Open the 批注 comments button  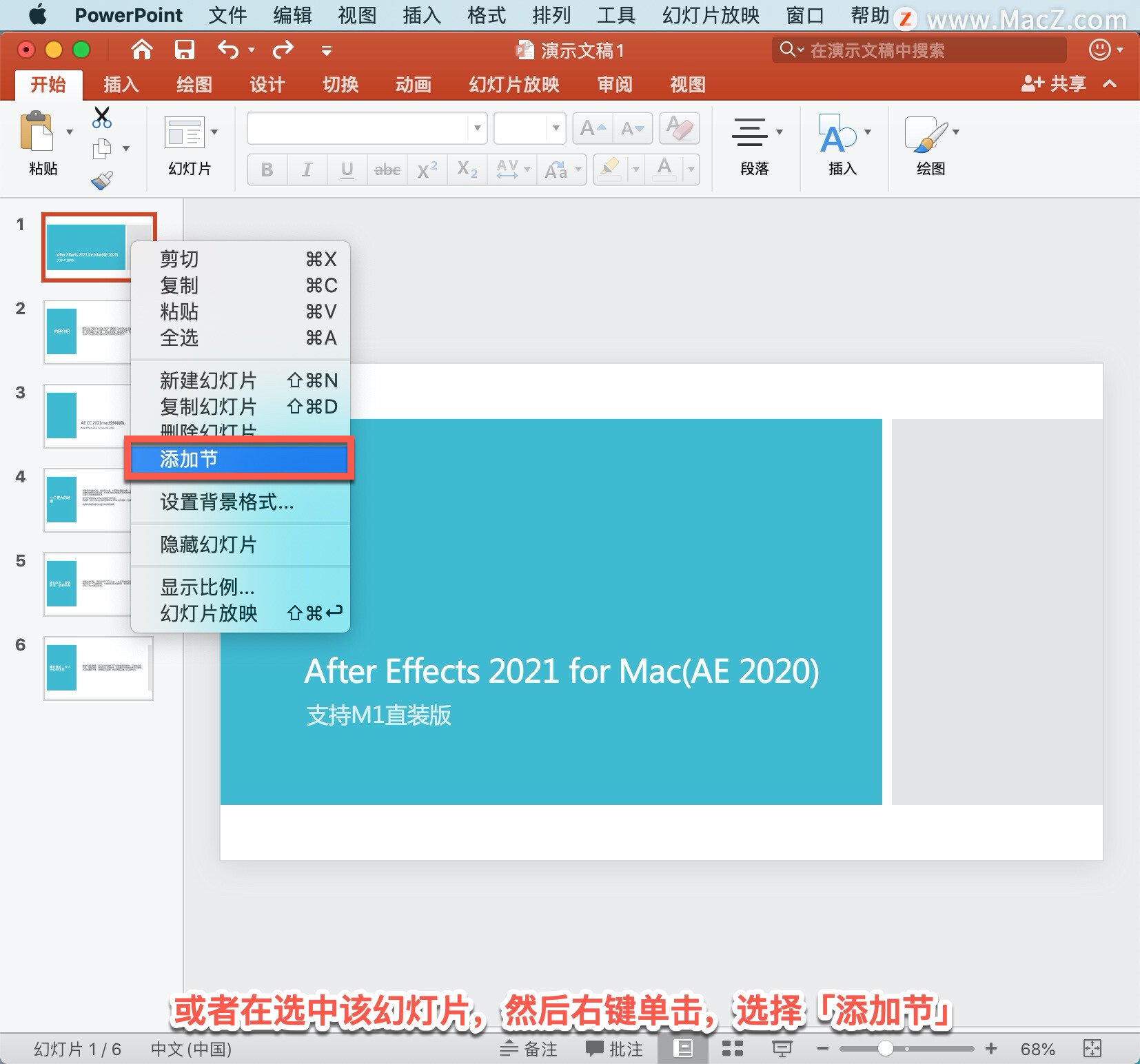(614, 1049)
